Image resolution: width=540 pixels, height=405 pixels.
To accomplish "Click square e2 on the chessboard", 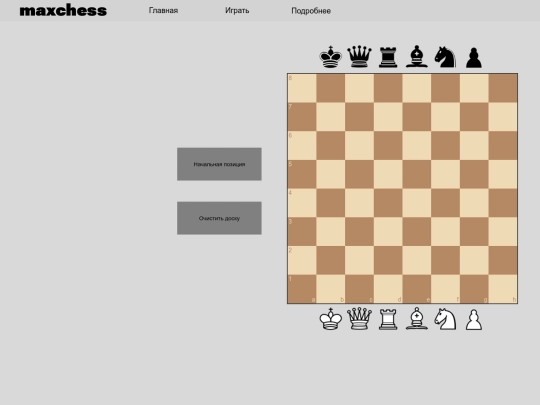I will click(x=417, y=260).
